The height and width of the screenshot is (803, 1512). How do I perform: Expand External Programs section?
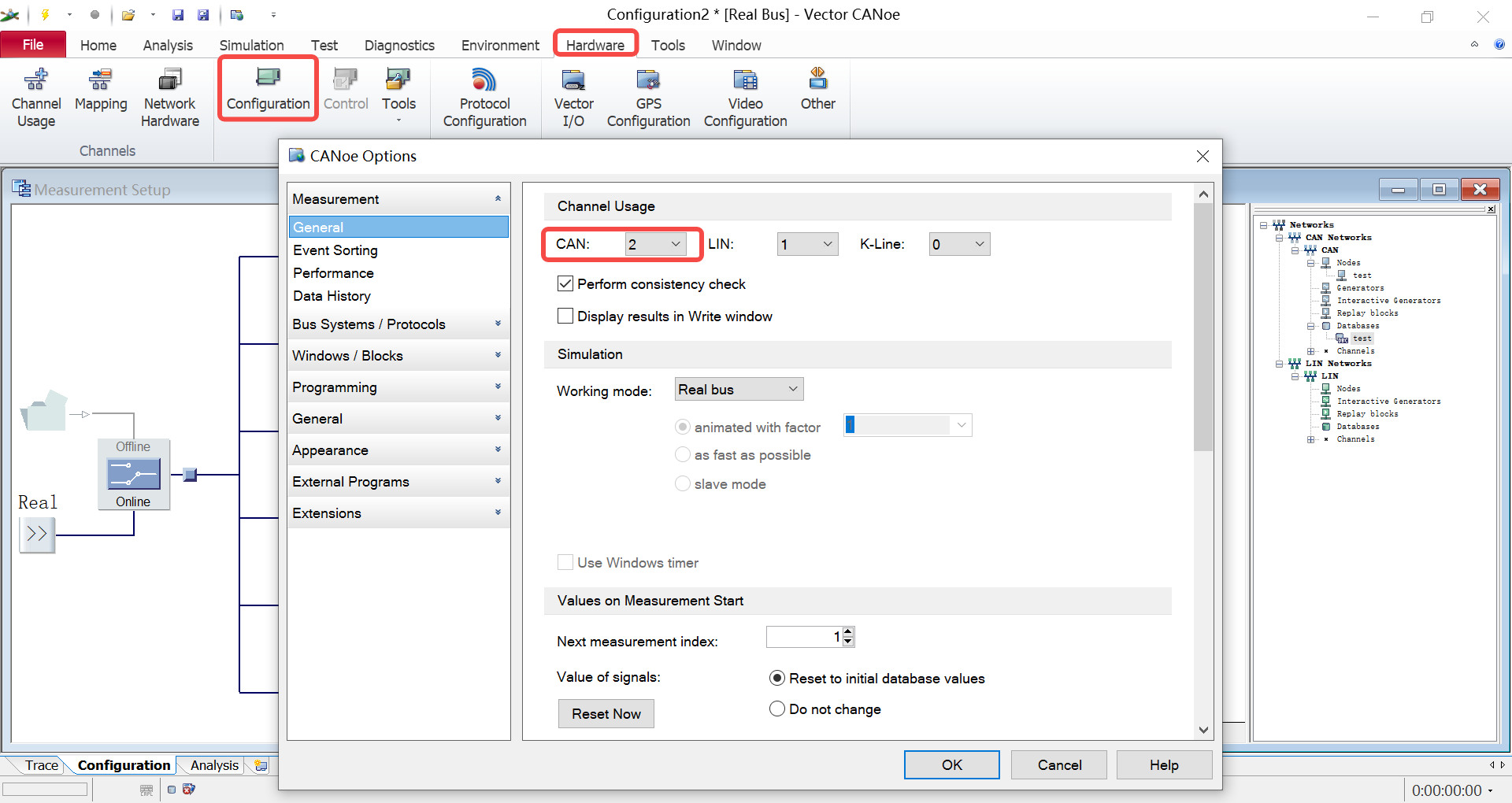[398, 481]
